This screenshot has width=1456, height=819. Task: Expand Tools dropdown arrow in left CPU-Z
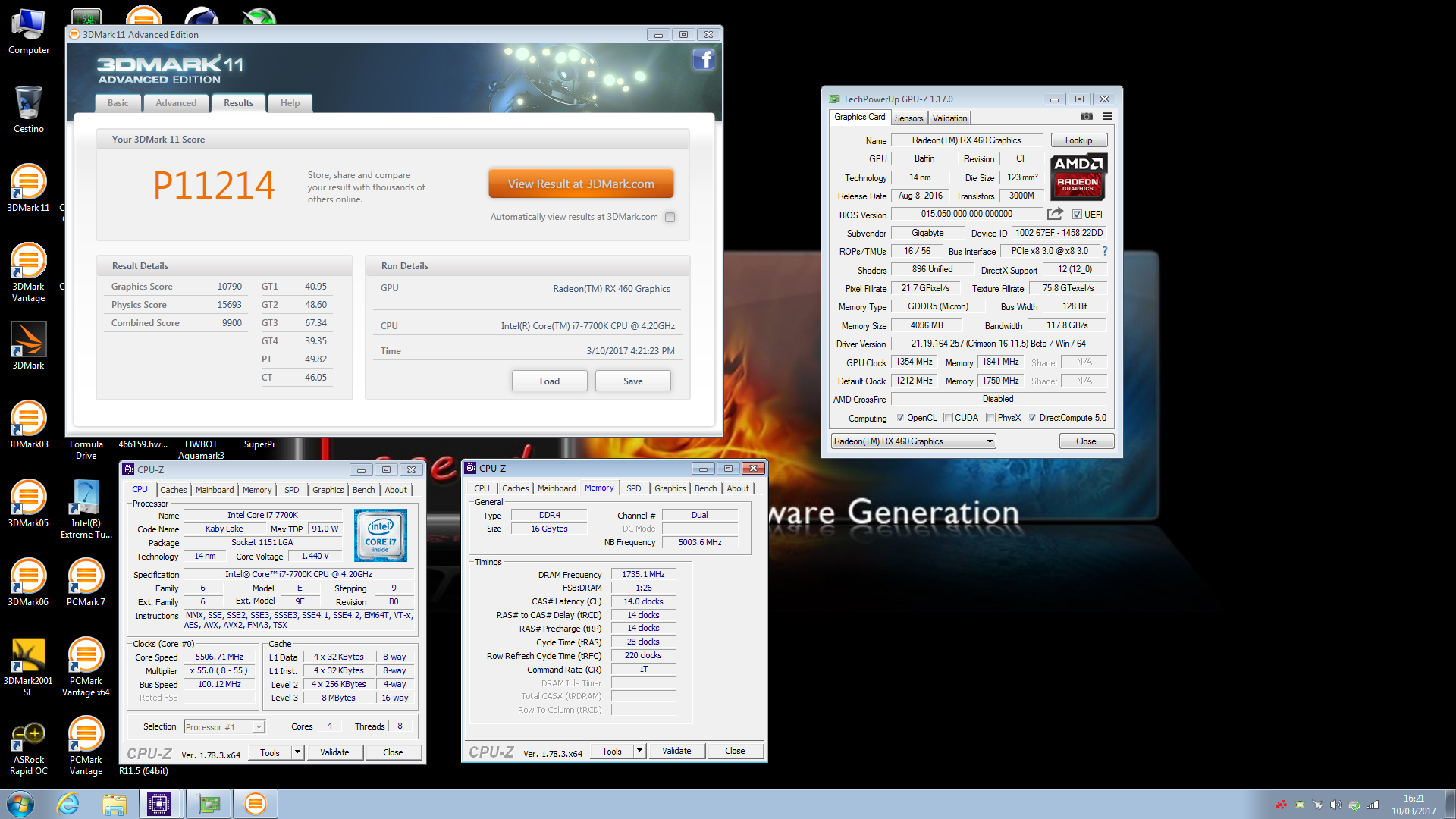point(298,752)
